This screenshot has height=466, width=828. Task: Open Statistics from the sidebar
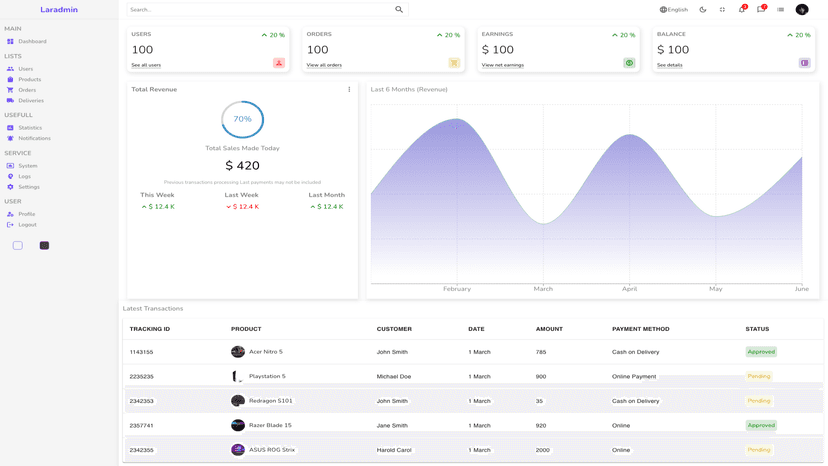click(x=30, y=128)
